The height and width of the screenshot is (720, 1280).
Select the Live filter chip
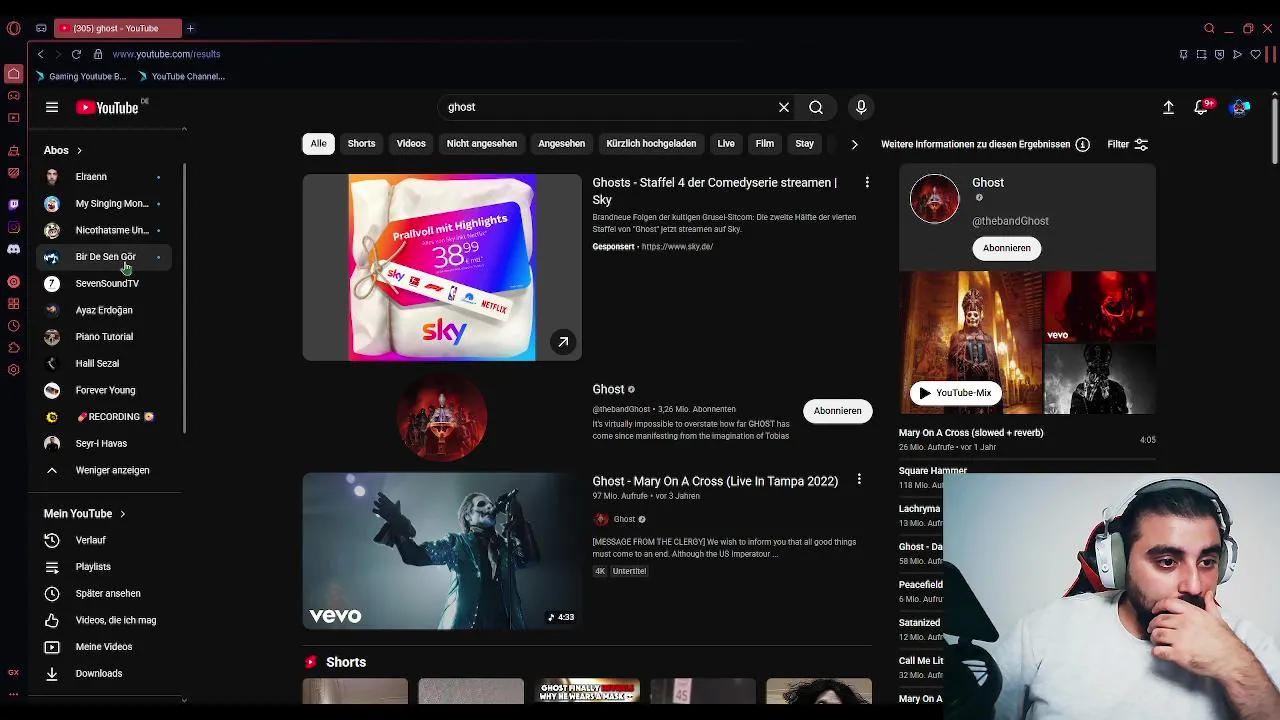click(x=726, y=144)
